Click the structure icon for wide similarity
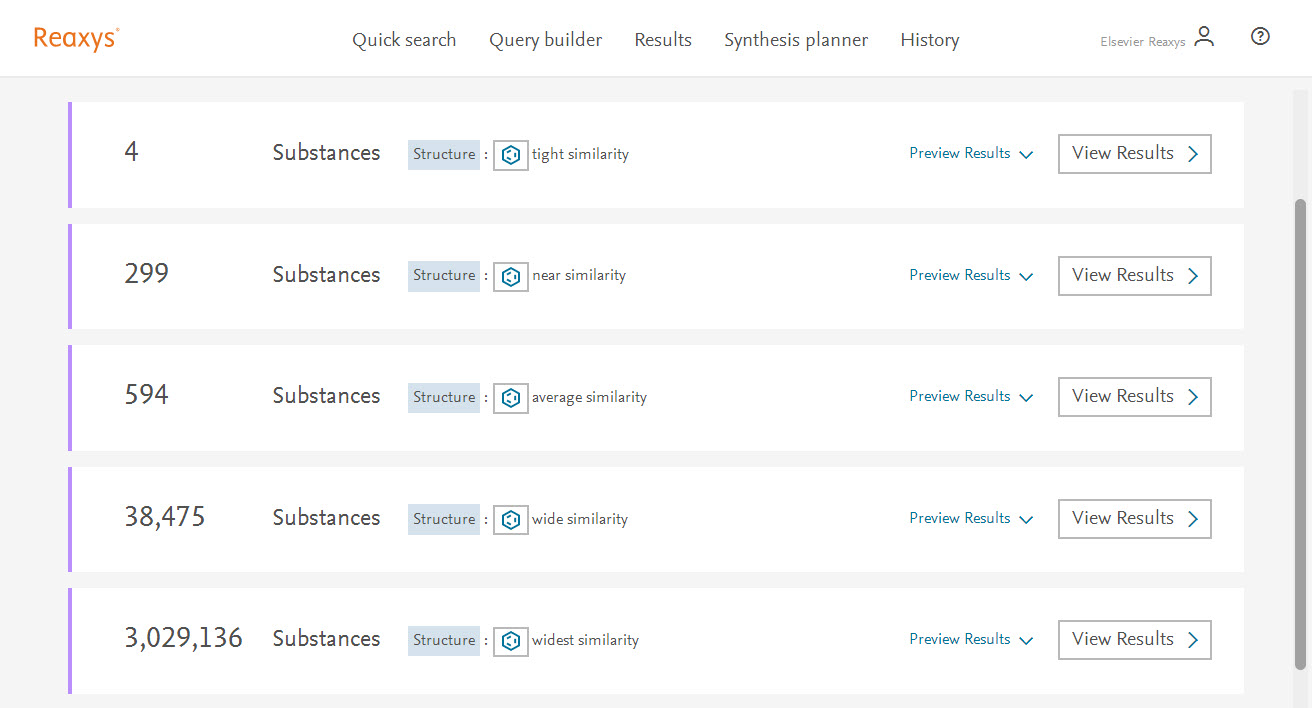 510,520
